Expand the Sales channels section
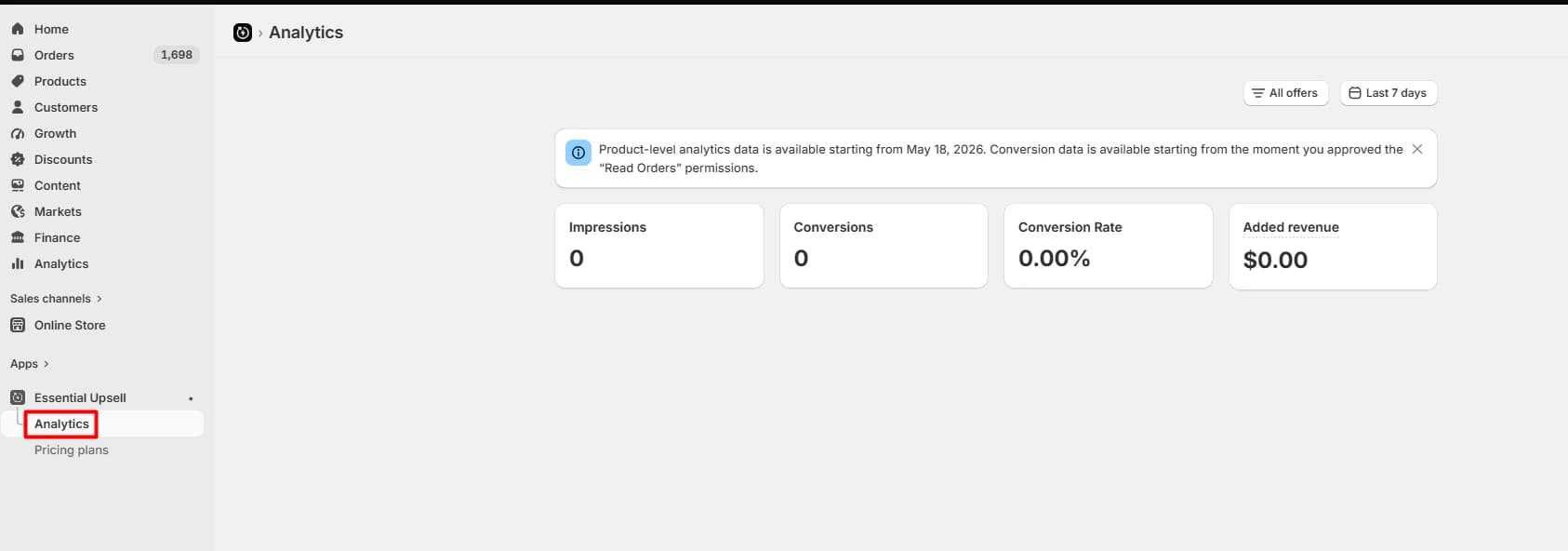Screen dimensions: 1568x551 56,299
